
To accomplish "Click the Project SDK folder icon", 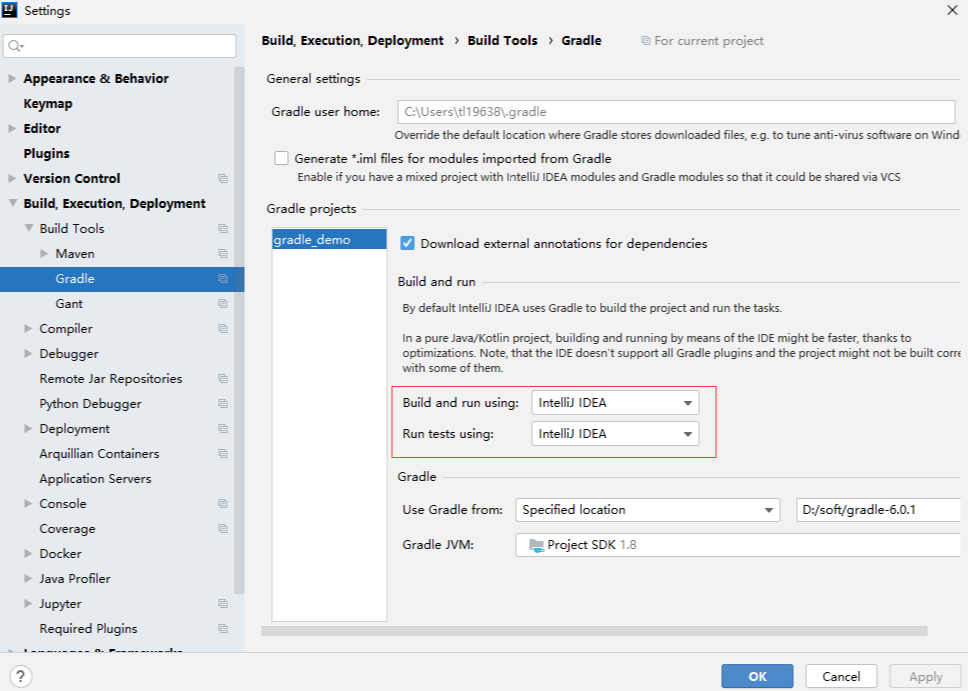I will pyautogui.click(x=536, y=545).
